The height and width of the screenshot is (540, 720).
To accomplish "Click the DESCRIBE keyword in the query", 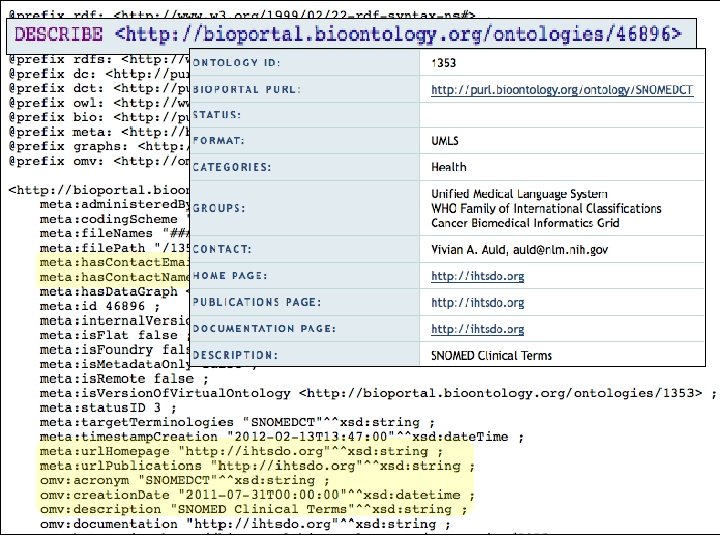I will click(60, 35).
